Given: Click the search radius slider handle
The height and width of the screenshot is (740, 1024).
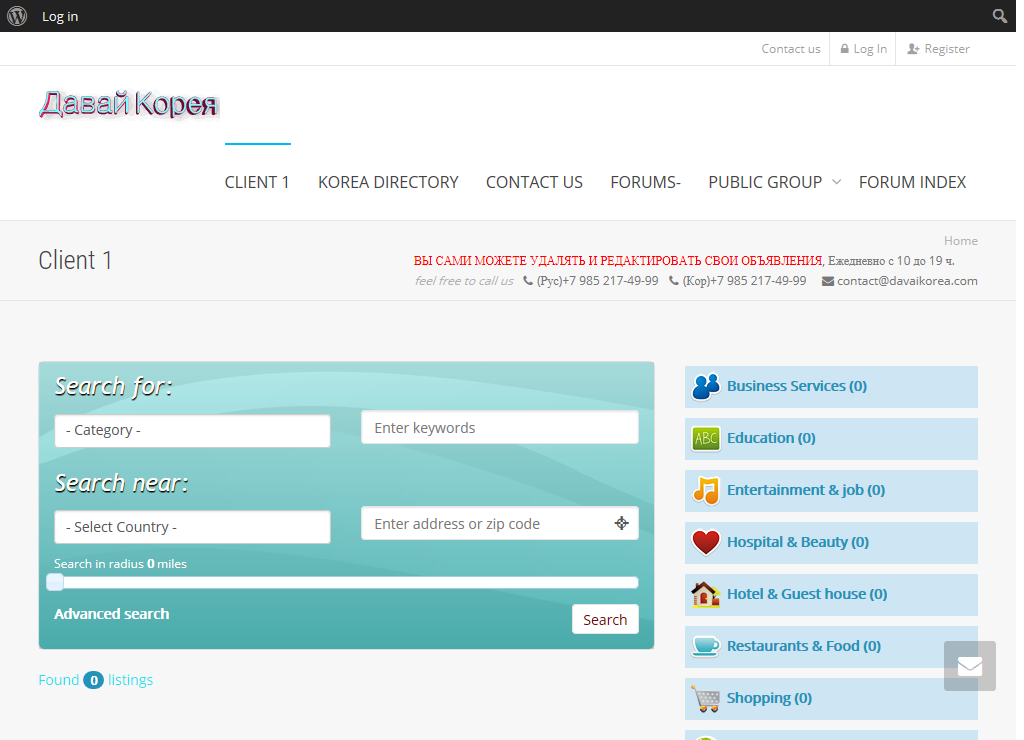Looking at the screenshot, I should (55, 582).
